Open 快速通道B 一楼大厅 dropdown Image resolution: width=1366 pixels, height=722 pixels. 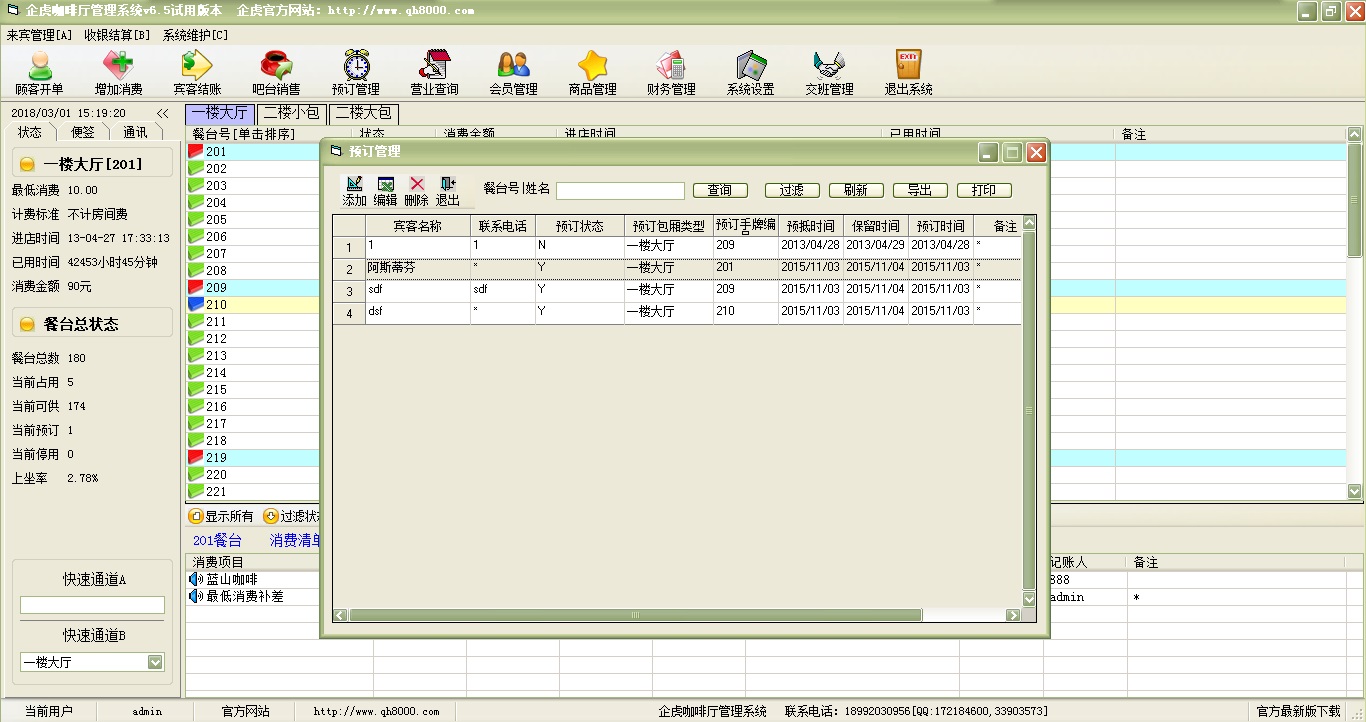coord(155,662)
